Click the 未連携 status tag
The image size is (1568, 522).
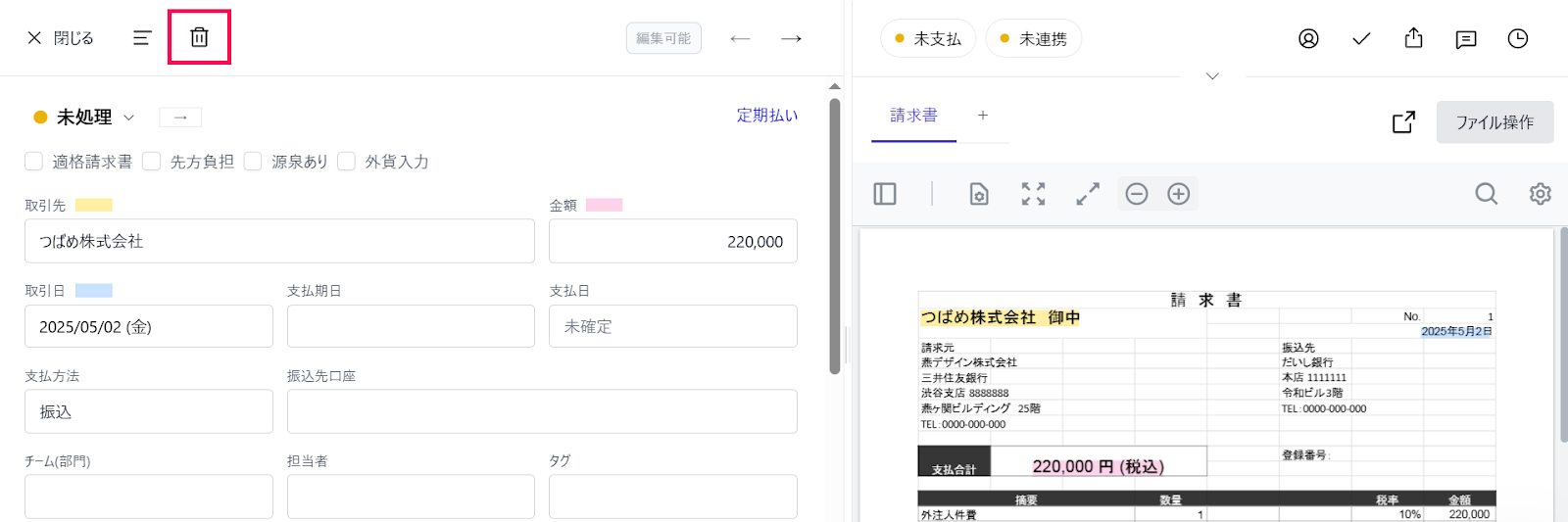[x=1033, y=38]
